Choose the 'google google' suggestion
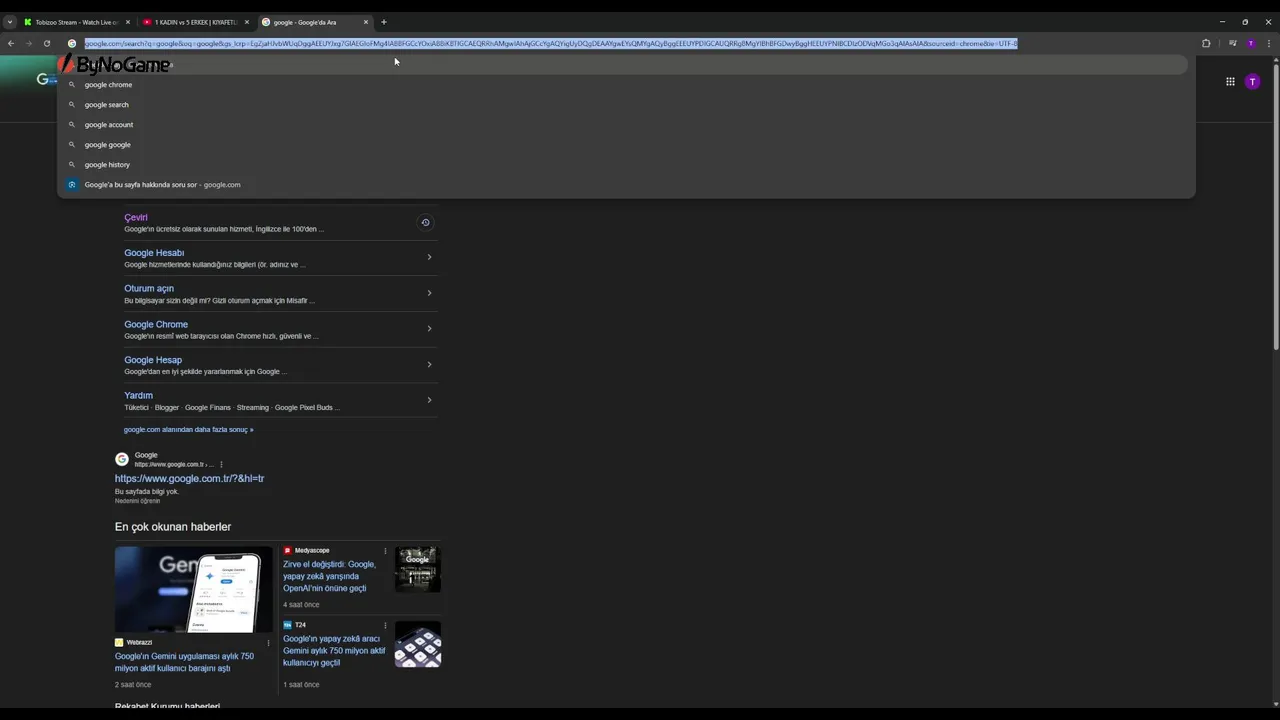The image size is (1280, 720). click(626, 145)
